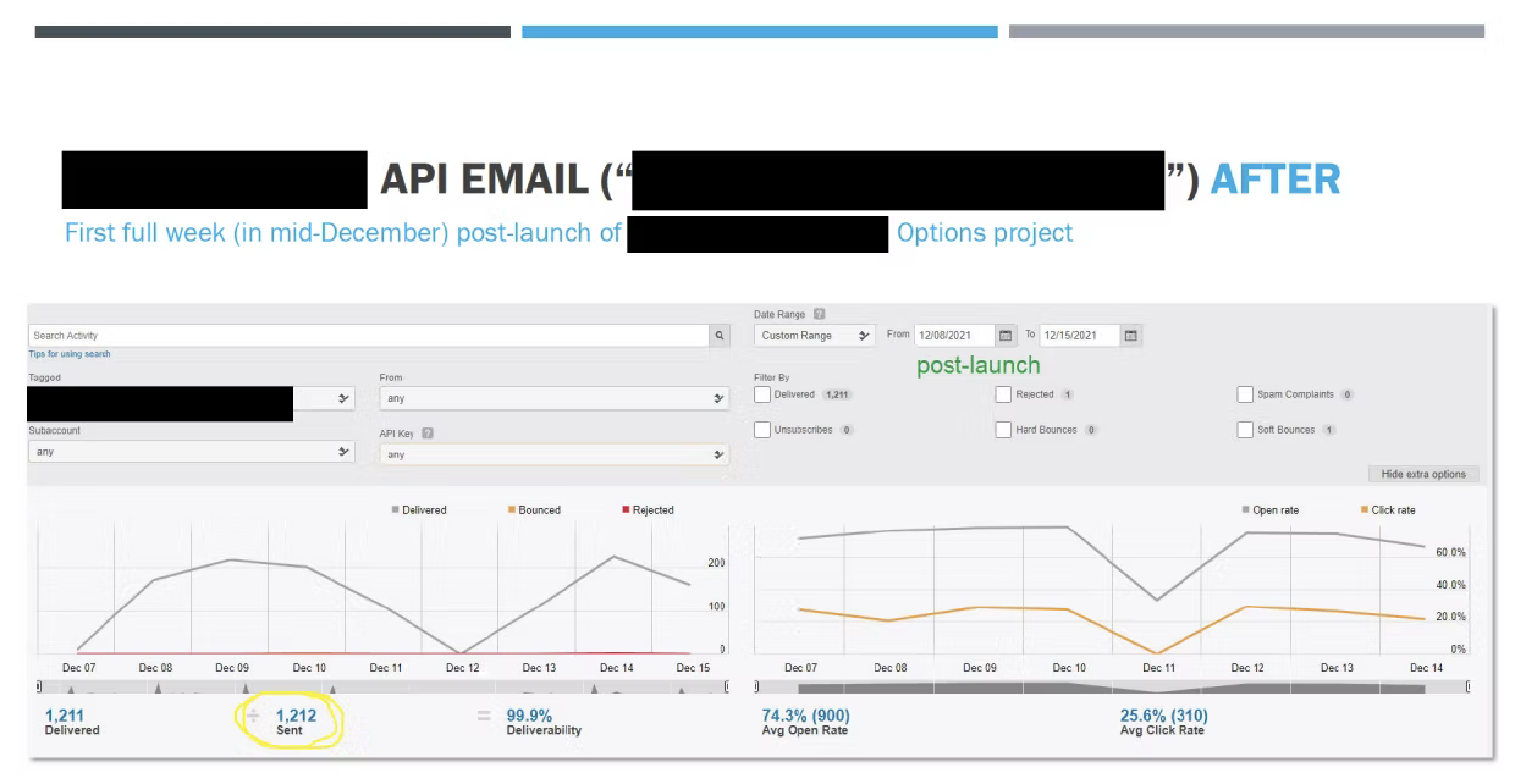
Task: Open the calendar icon next to From date
Action: pyautogui.click(x=1006, y=335)
